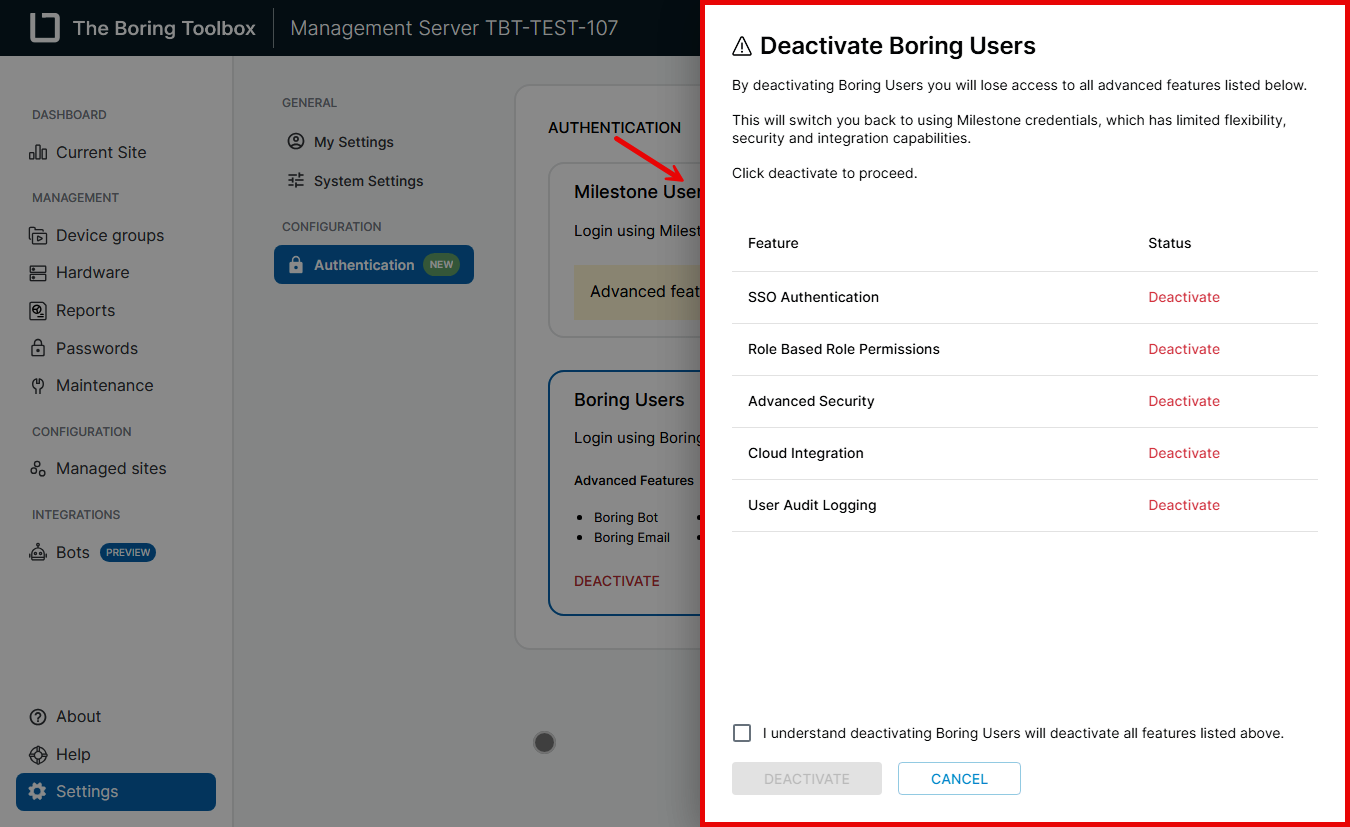
Task: Open Managed sites icon
Action: pyautogui.click(x=38, y=469)
